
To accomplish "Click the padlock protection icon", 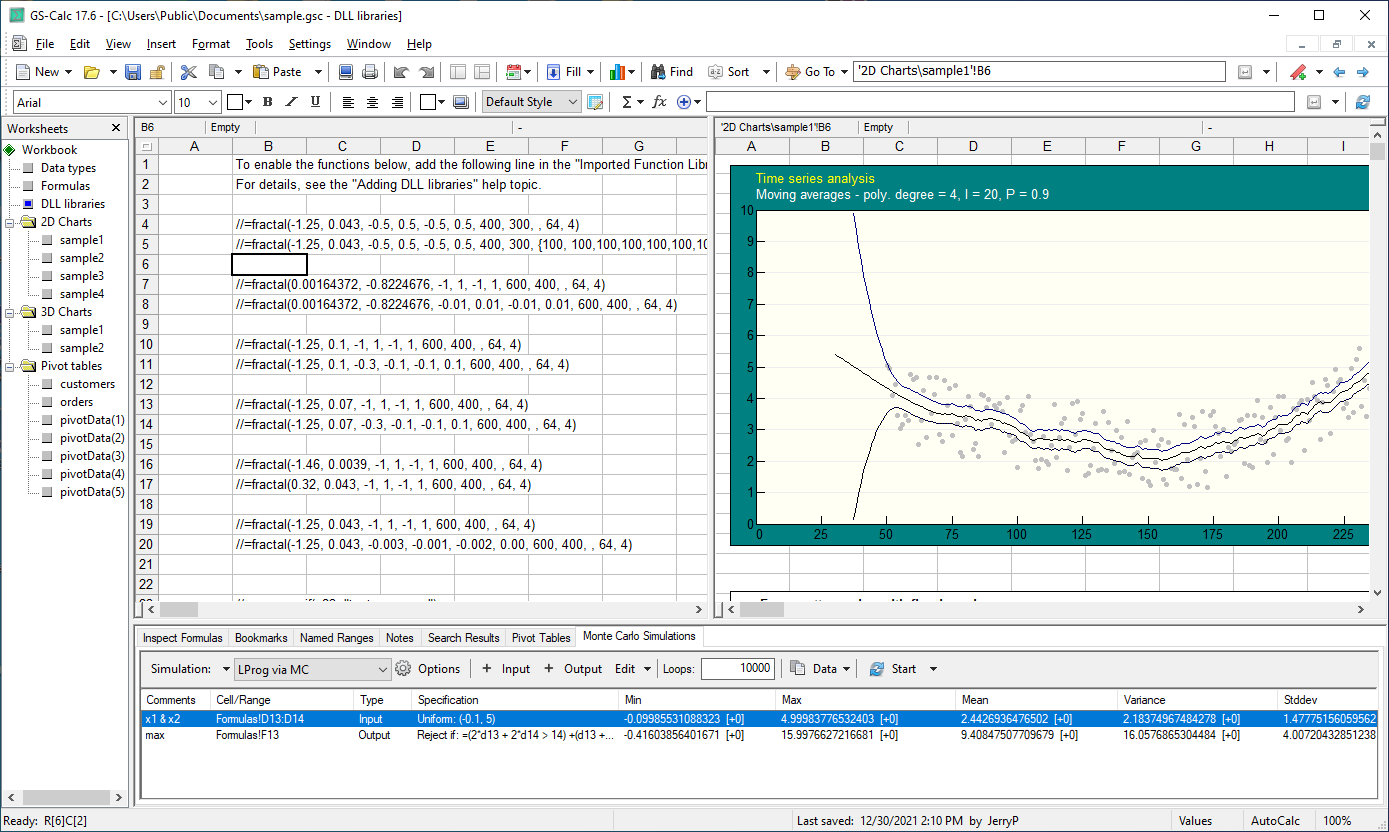I will (157, 72).
